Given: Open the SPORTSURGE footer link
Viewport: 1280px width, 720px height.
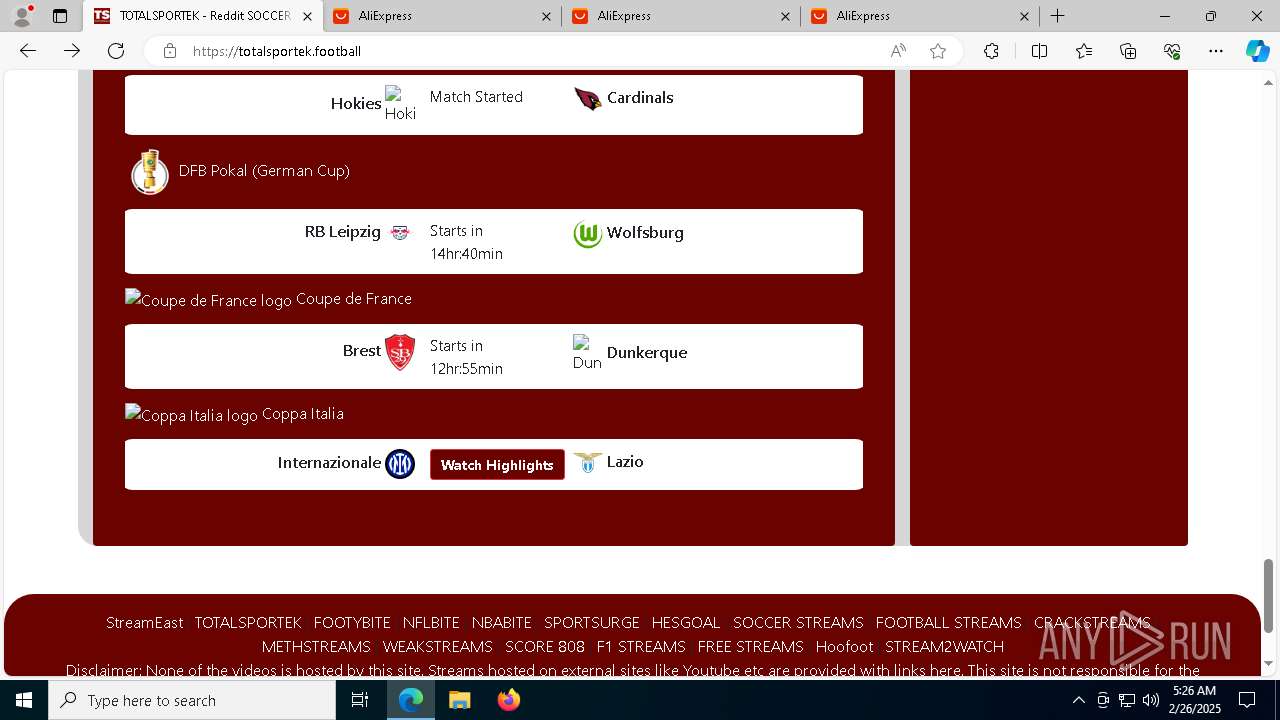Looking at the screenshot, I should pyautogui.click(x=592, y=622).
